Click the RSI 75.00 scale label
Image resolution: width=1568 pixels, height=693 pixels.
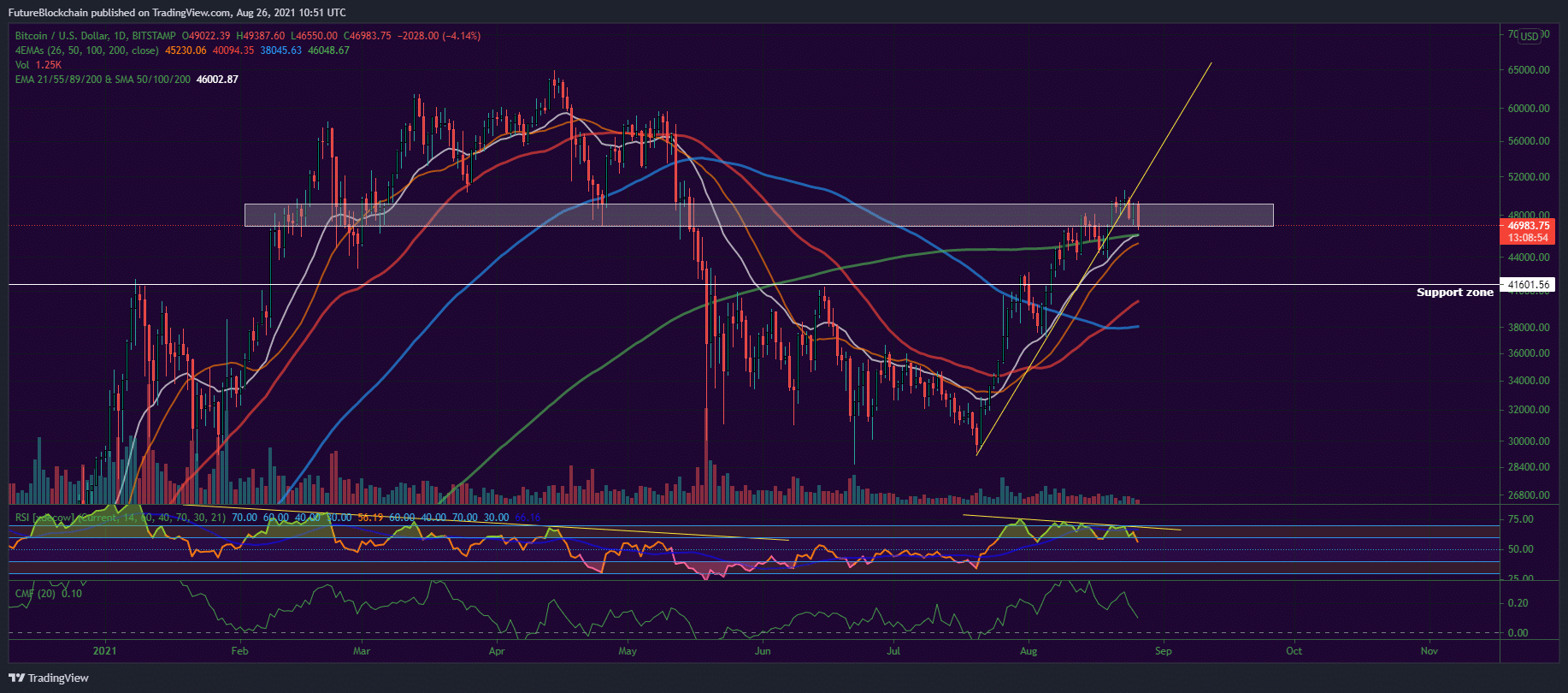coord(1521,519)
